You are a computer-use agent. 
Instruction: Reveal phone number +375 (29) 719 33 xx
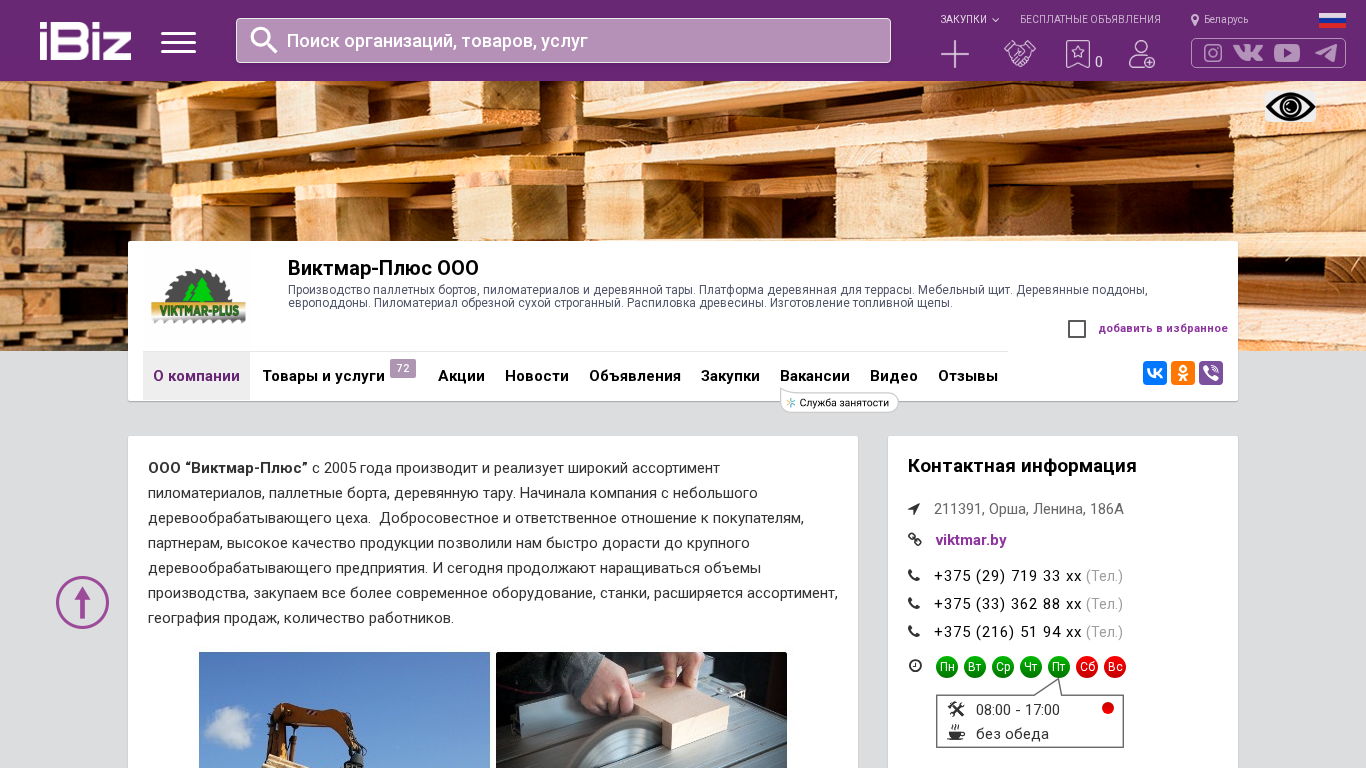1008,576
